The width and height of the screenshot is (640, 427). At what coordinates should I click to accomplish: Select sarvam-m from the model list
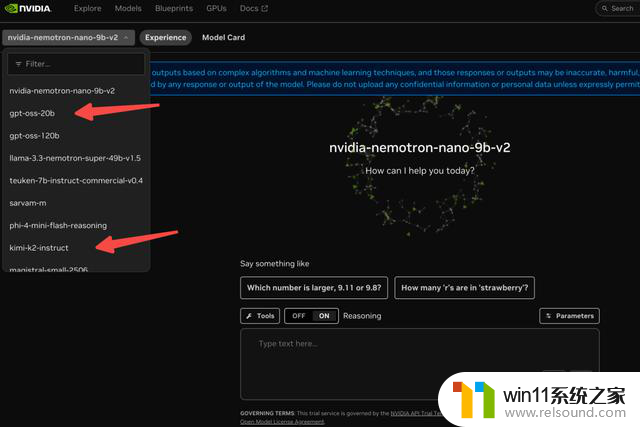click(76, 203)
